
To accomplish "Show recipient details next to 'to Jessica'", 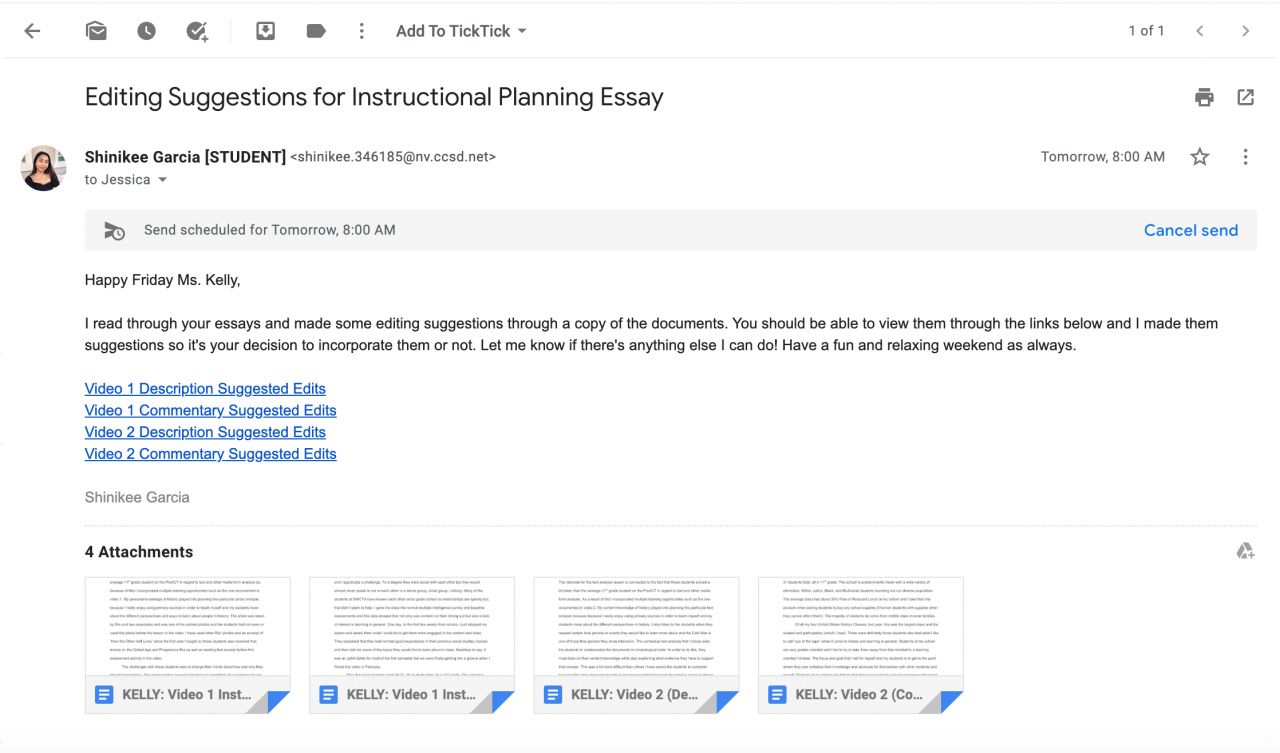I will pos(163,180).
